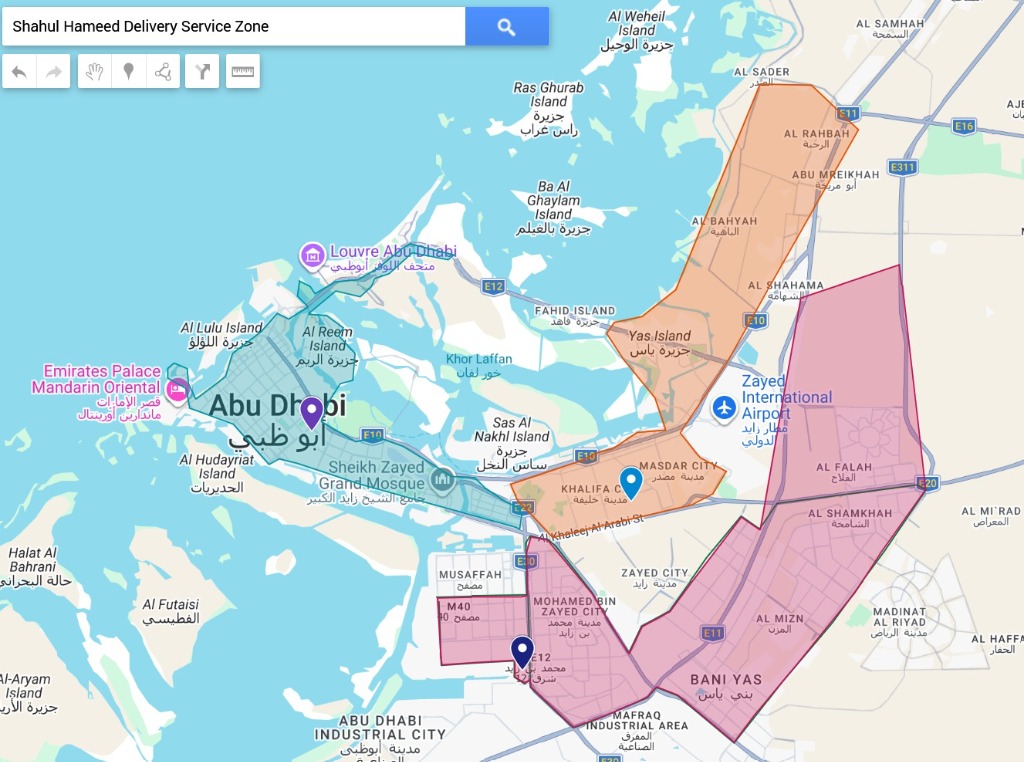Select the draw a line tool

(163, 71)
